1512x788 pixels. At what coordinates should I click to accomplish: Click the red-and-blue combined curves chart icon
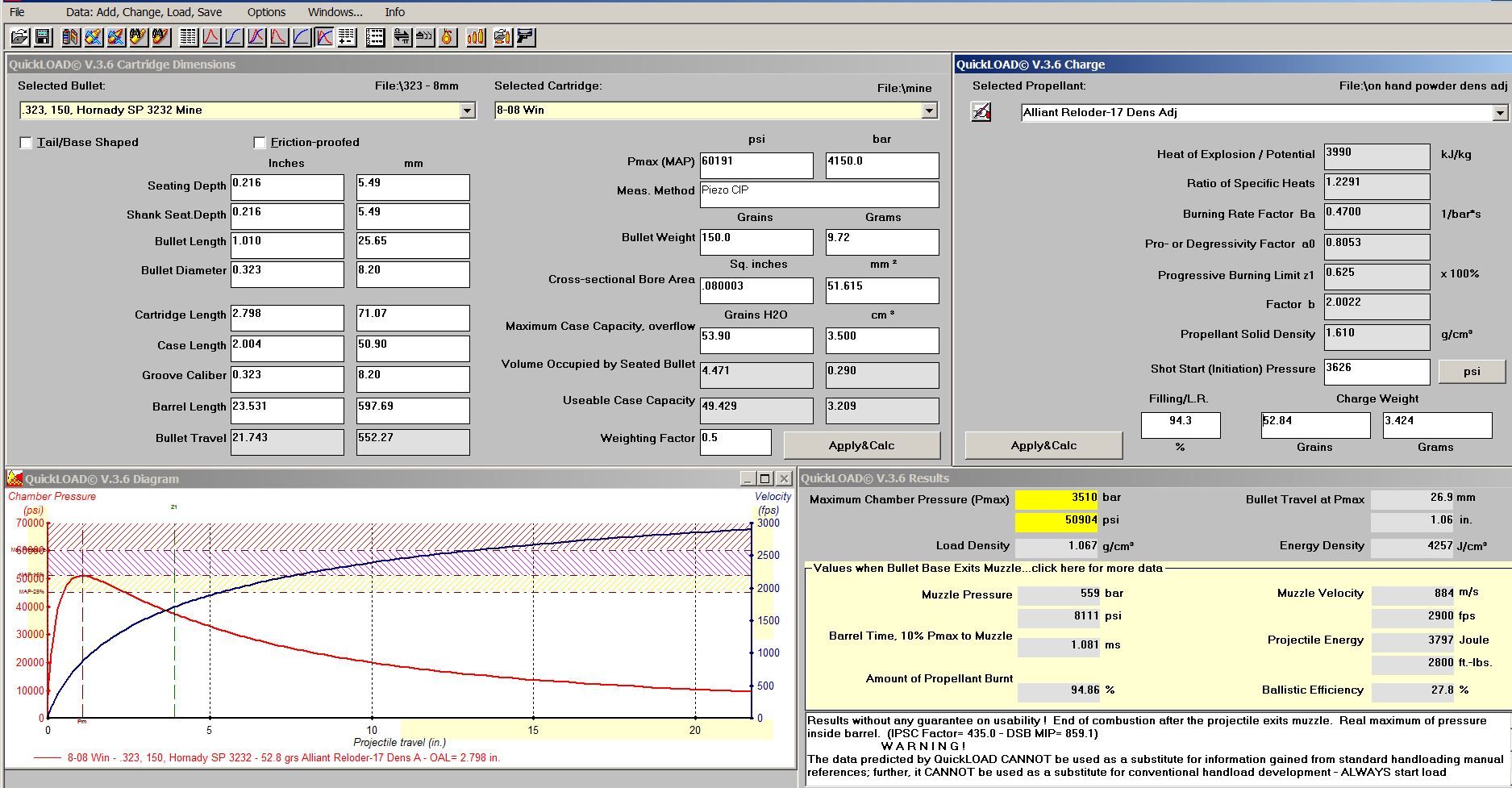(256, 37)
